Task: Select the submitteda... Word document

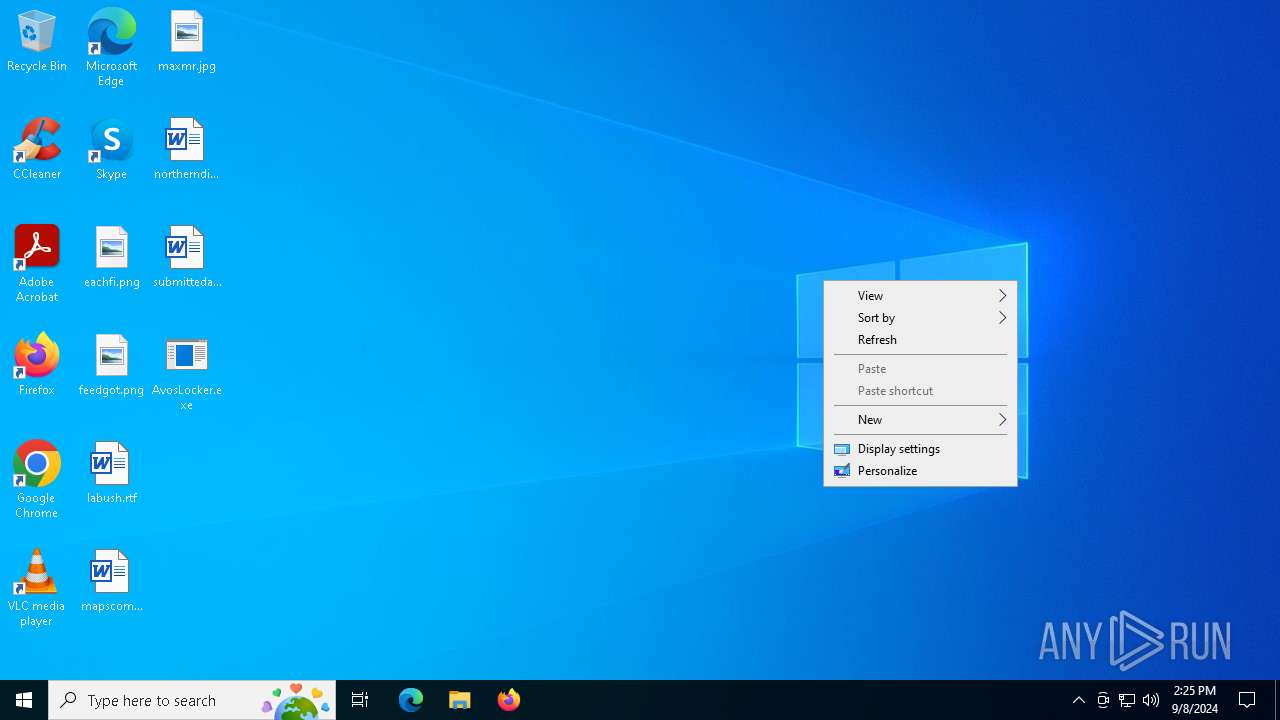Action: 187,258
